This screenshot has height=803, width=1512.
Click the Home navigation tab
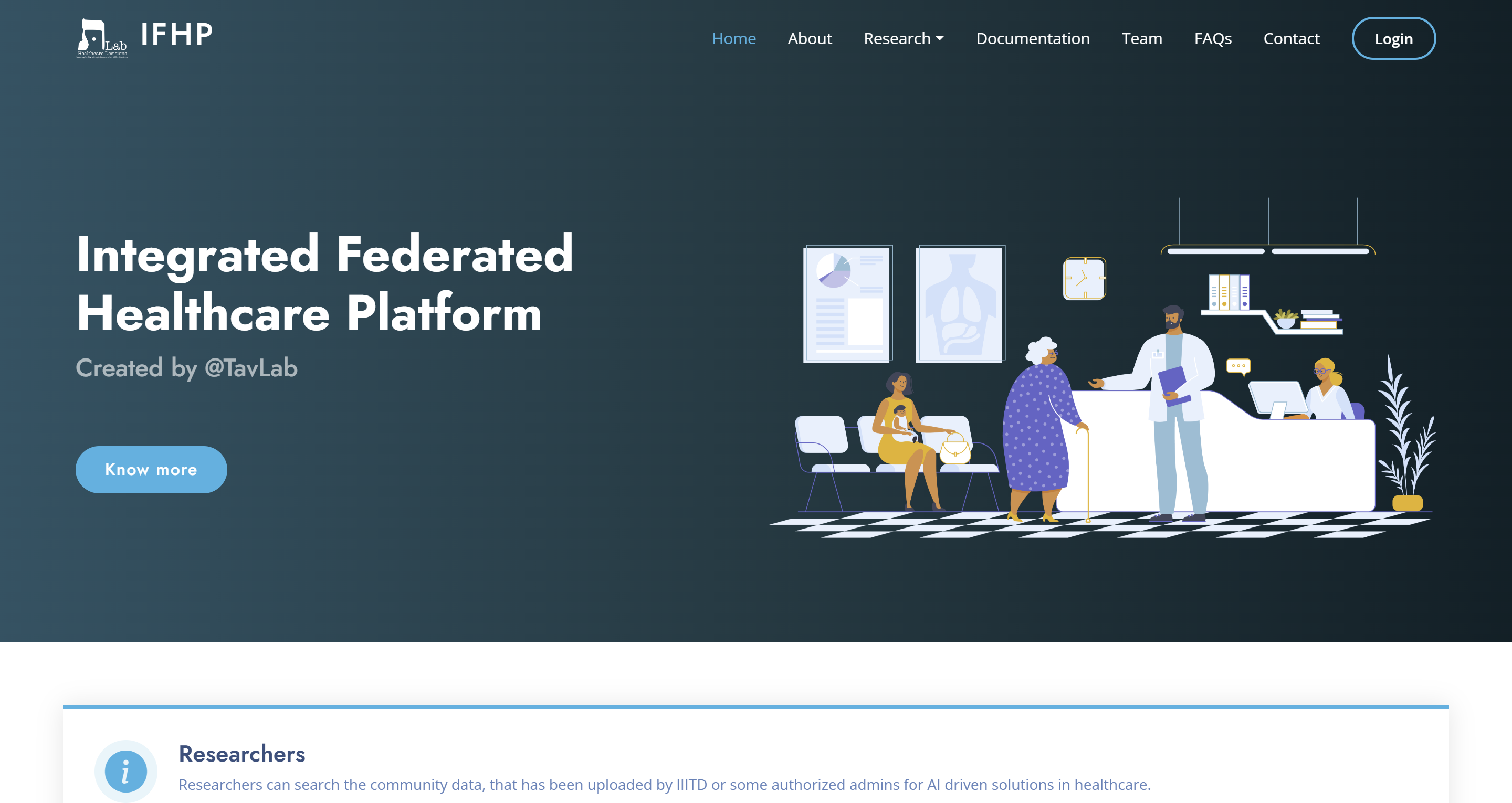[x=734, y=37]
